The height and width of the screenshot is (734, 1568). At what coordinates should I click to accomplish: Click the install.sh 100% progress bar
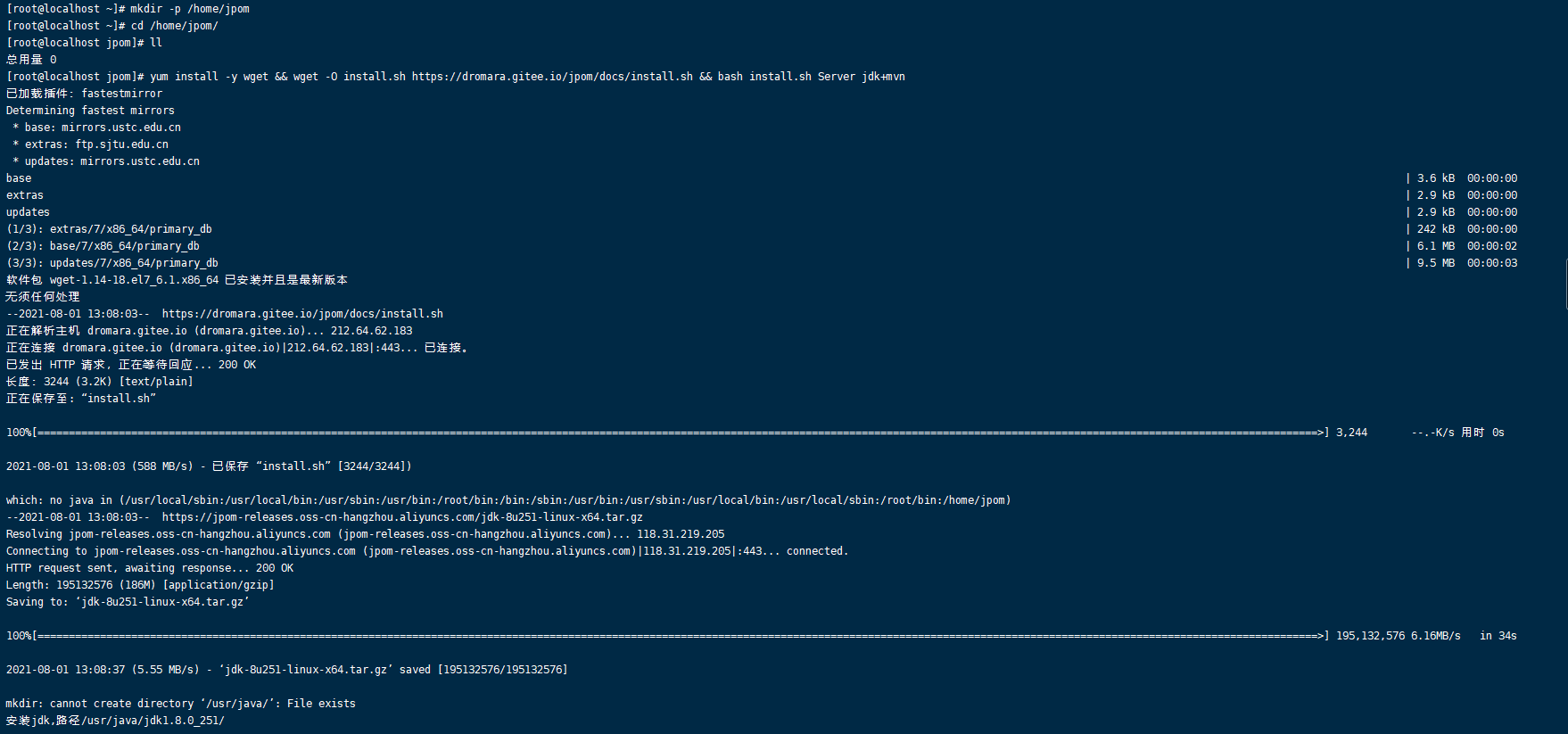[668, 433]
